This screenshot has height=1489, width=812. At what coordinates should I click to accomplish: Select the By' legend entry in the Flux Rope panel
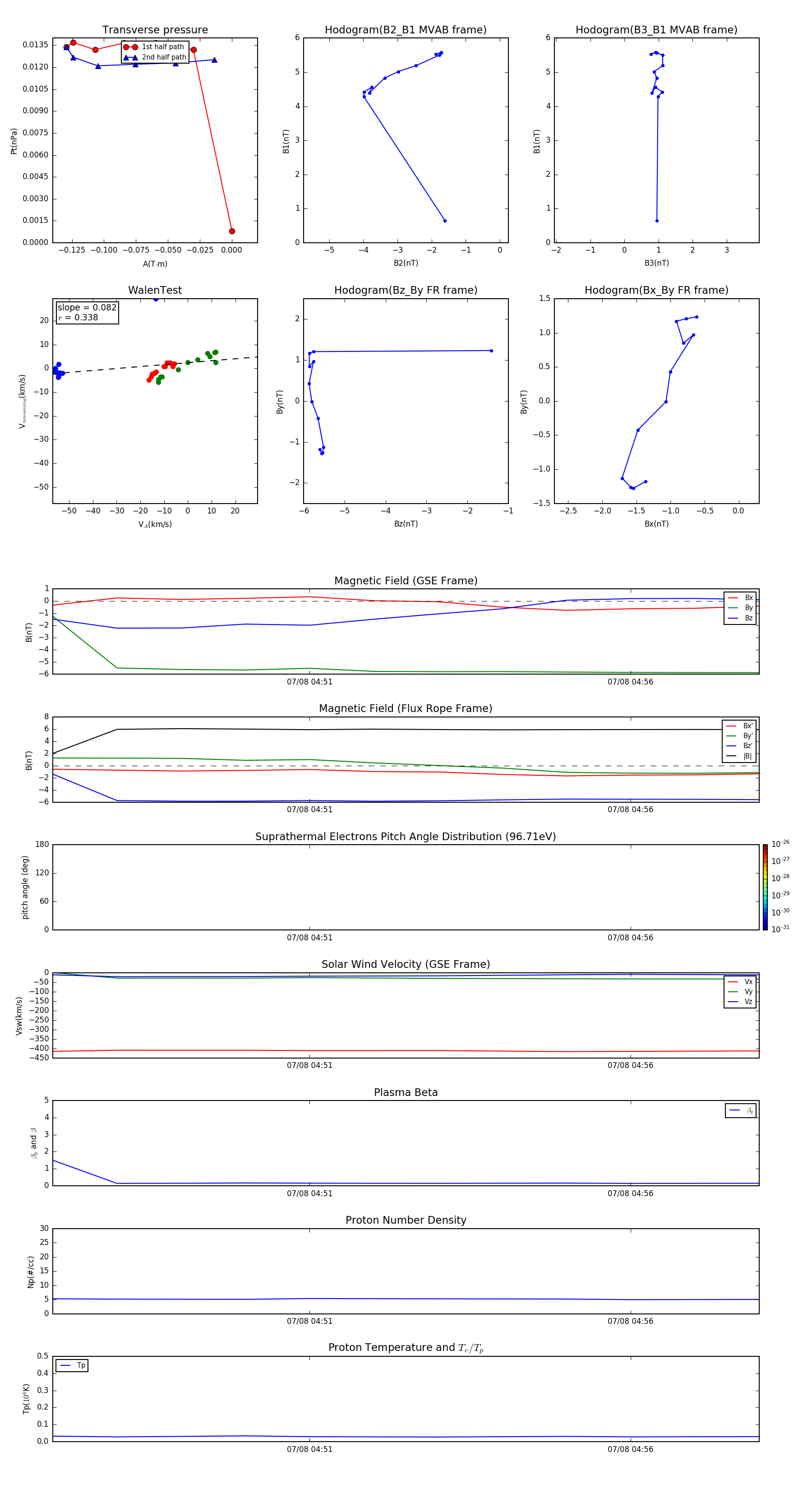point(739,736)
